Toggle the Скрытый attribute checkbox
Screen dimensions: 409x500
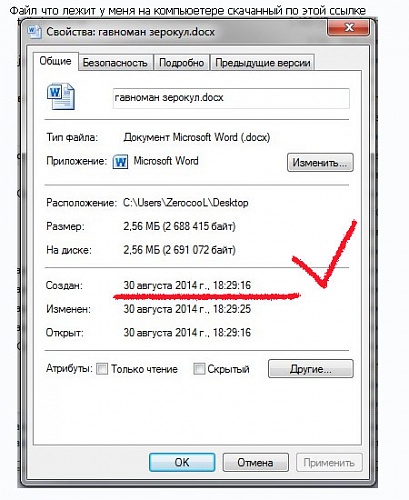(x=199, y=369)
